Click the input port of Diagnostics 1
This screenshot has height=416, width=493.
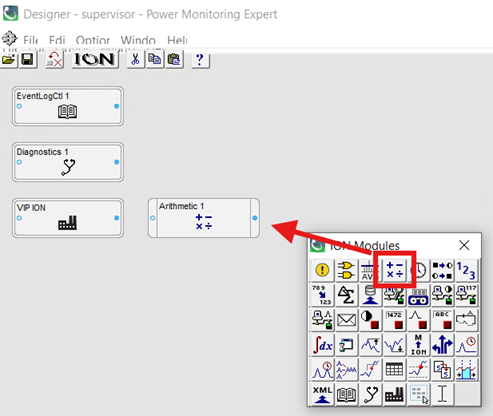pyautogui.click(x=19, y=162)
